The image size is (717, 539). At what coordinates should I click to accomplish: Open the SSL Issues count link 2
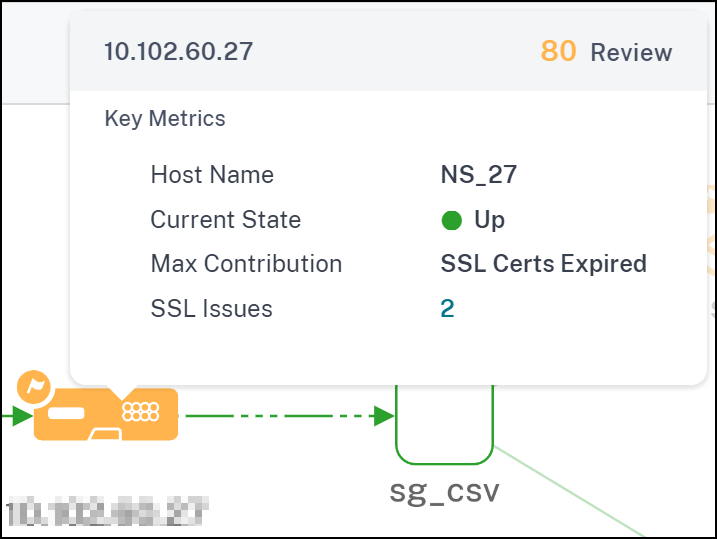(447, 309)
